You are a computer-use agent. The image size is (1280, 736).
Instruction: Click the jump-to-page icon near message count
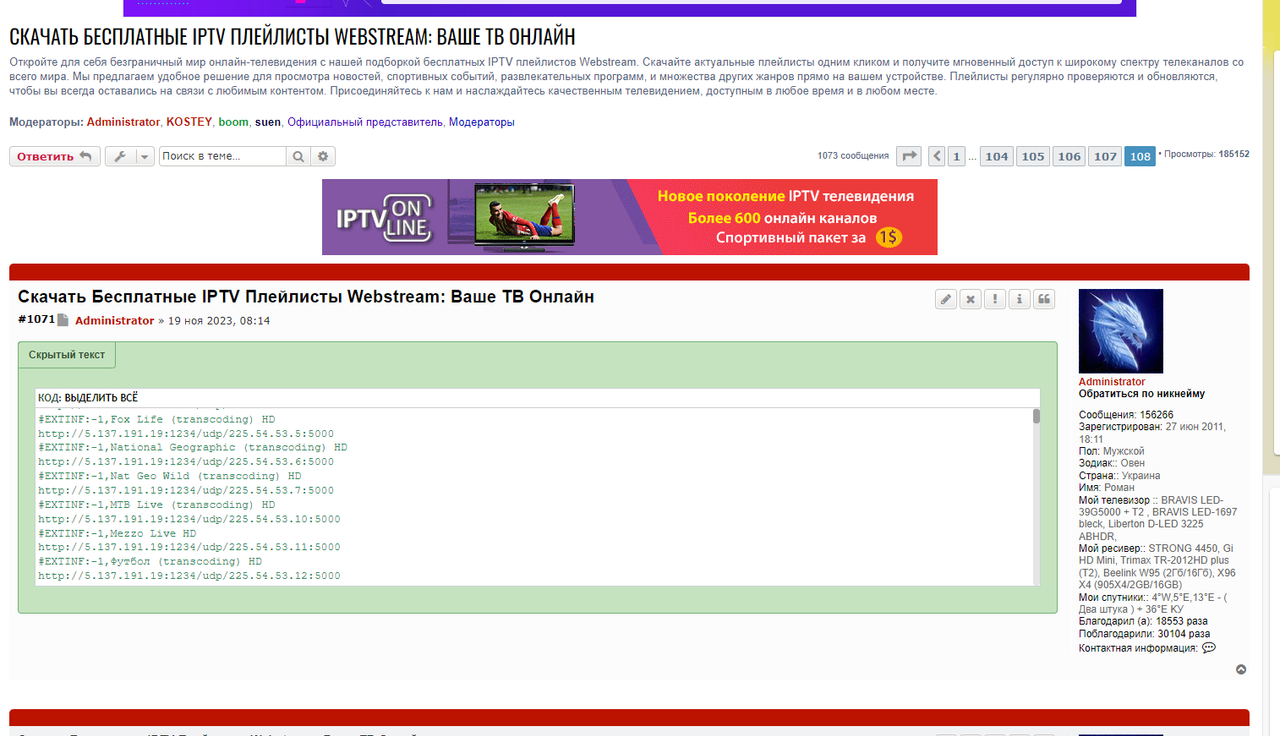coord(908,156)
